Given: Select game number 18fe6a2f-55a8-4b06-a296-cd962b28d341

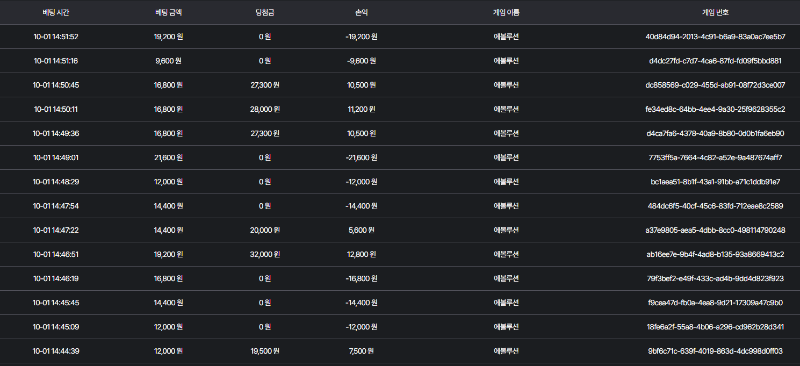Looking at the screenshot, I should coord(715,327).
